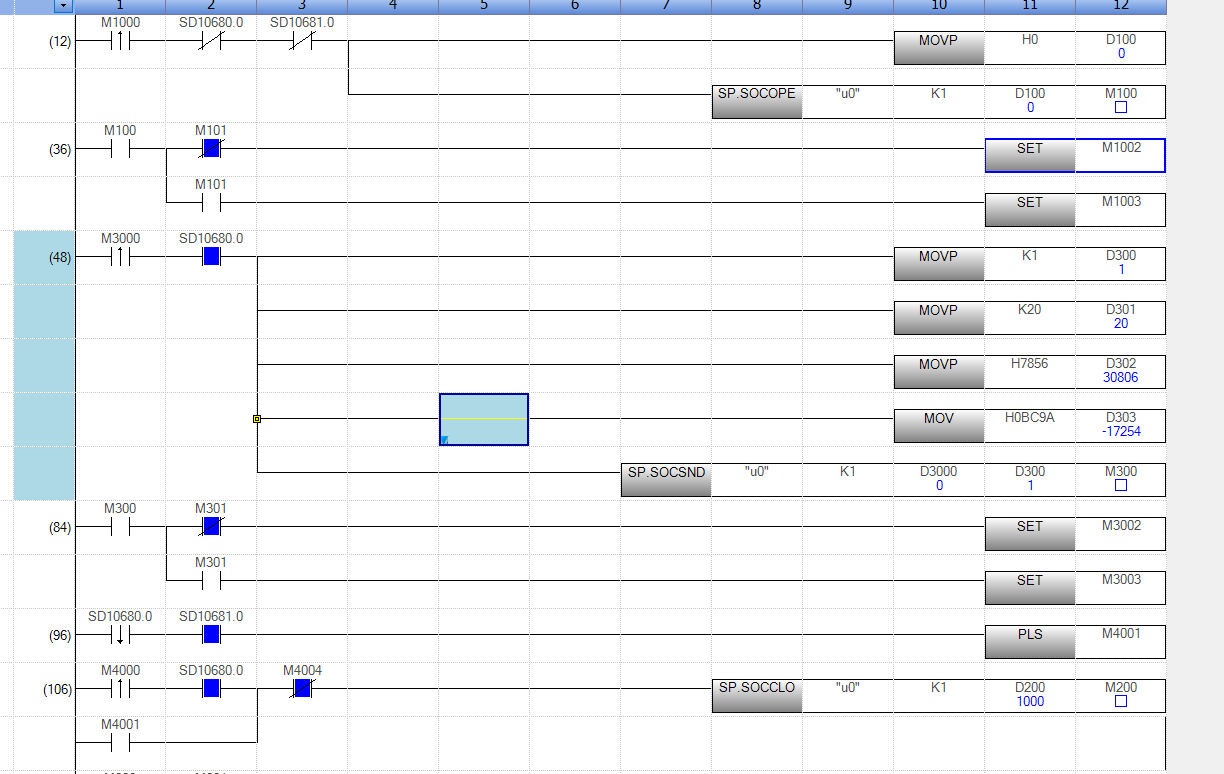Screen dimensions: 1224x774
Task: Click the M1000 rising-edge contact
Action: [x=120, y=42]
